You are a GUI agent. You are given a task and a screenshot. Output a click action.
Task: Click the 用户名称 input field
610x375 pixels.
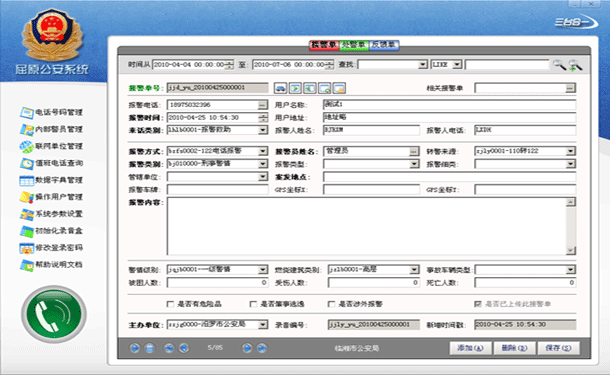pyautogui.click(x=449, y=104)
